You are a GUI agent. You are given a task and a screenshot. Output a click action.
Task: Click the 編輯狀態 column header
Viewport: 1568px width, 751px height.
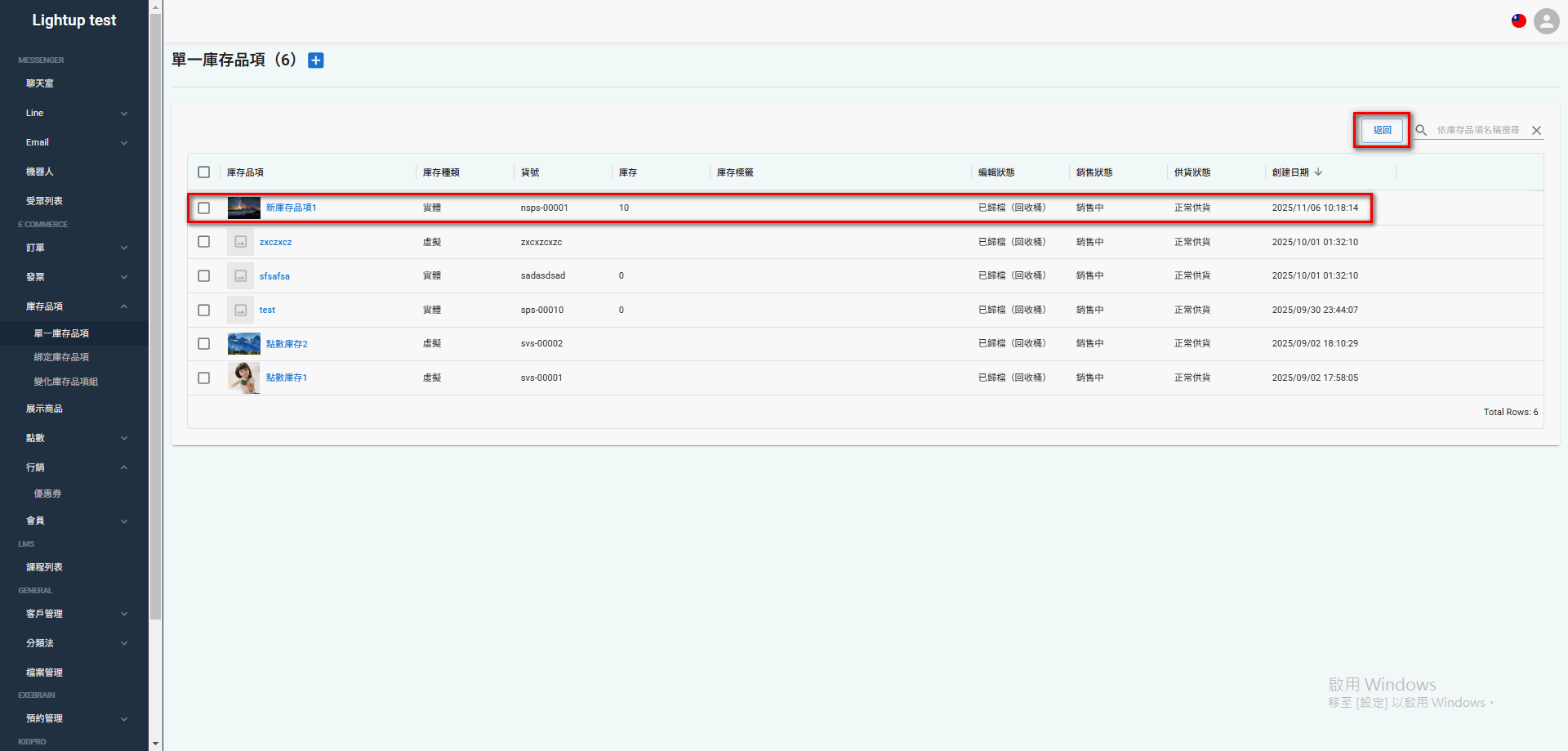pos(996,172)
